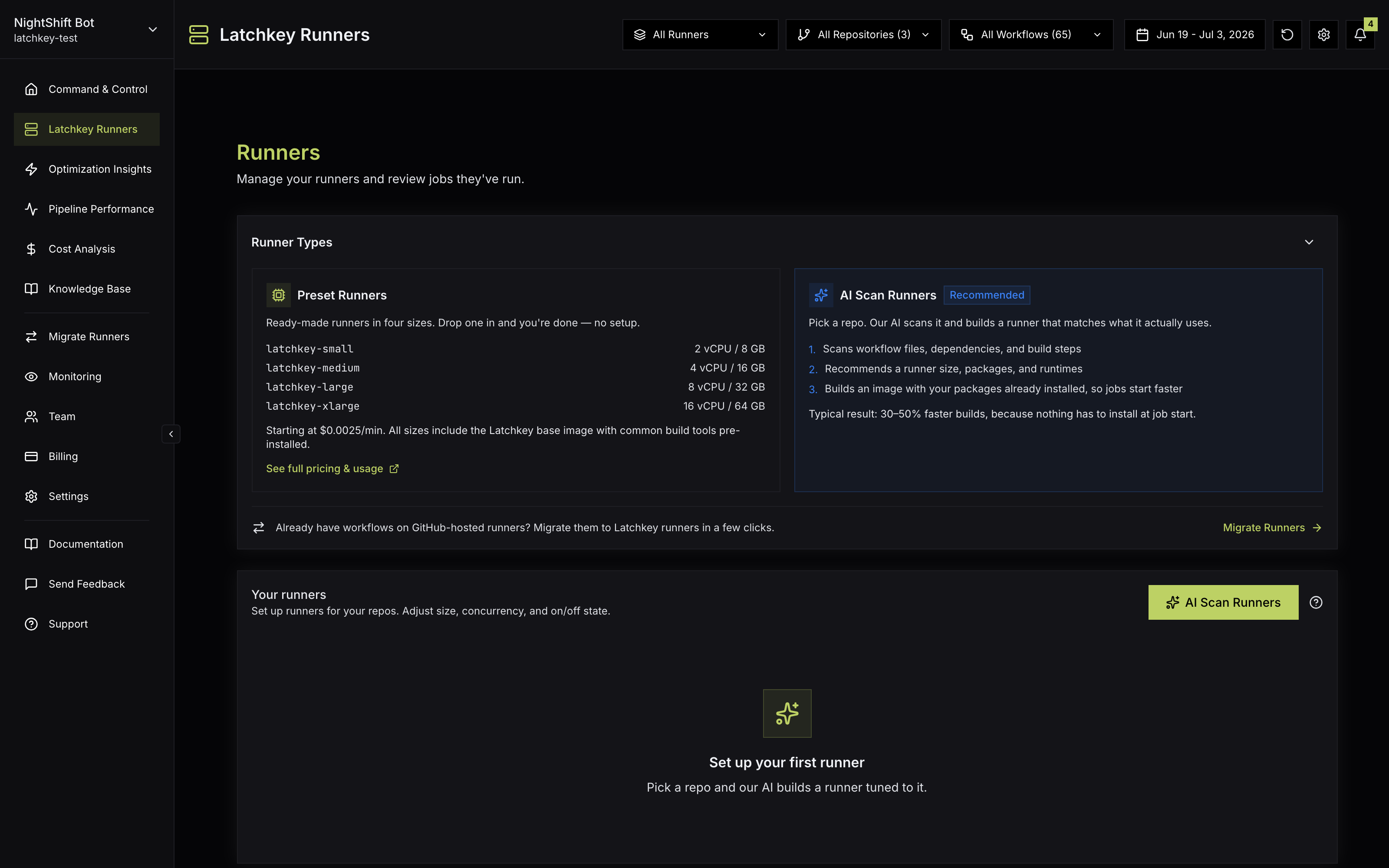Collapse the Runner Types section chevron

tap(1309, 242)
